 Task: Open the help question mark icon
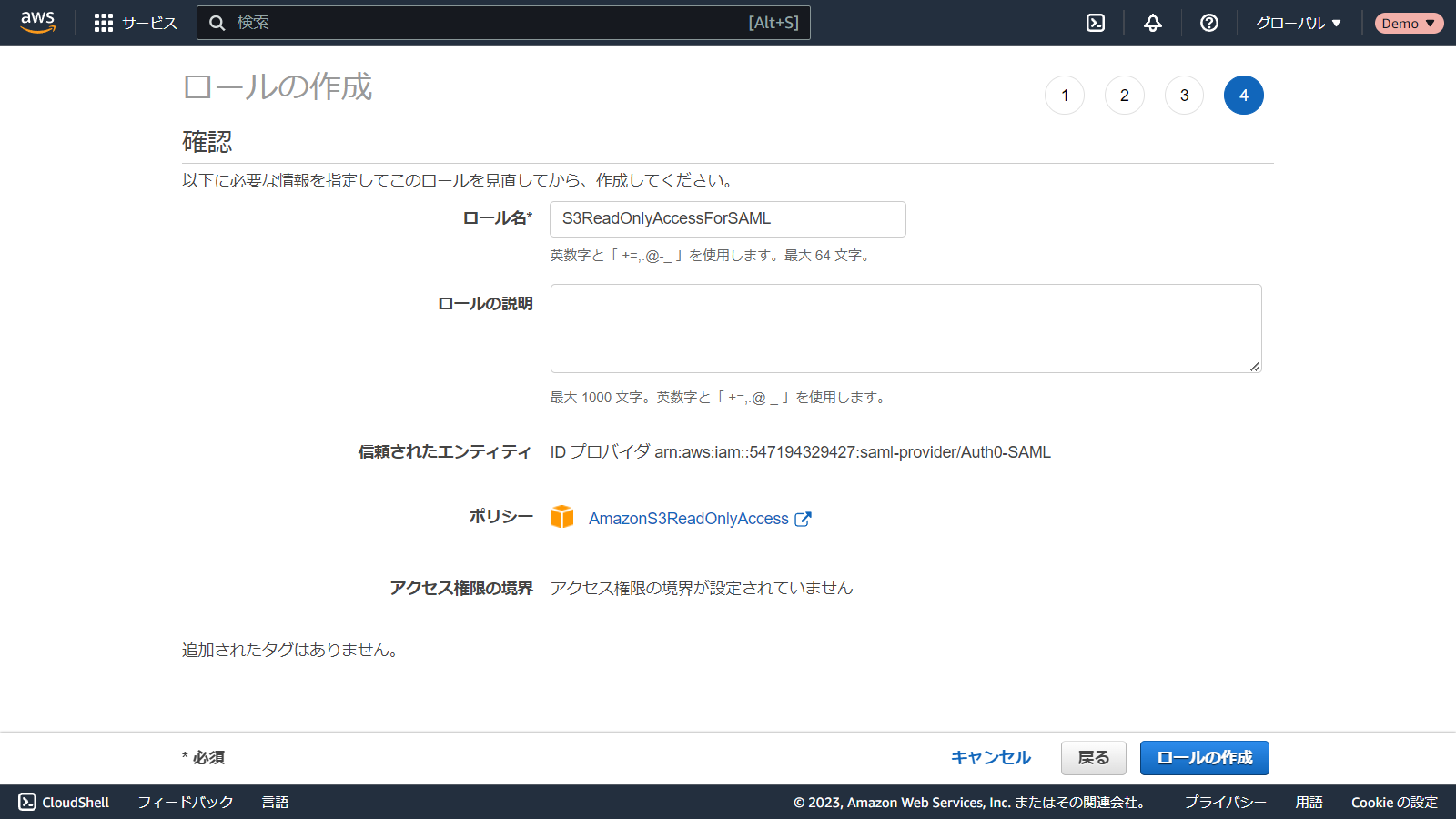[x=1209, y=23]
